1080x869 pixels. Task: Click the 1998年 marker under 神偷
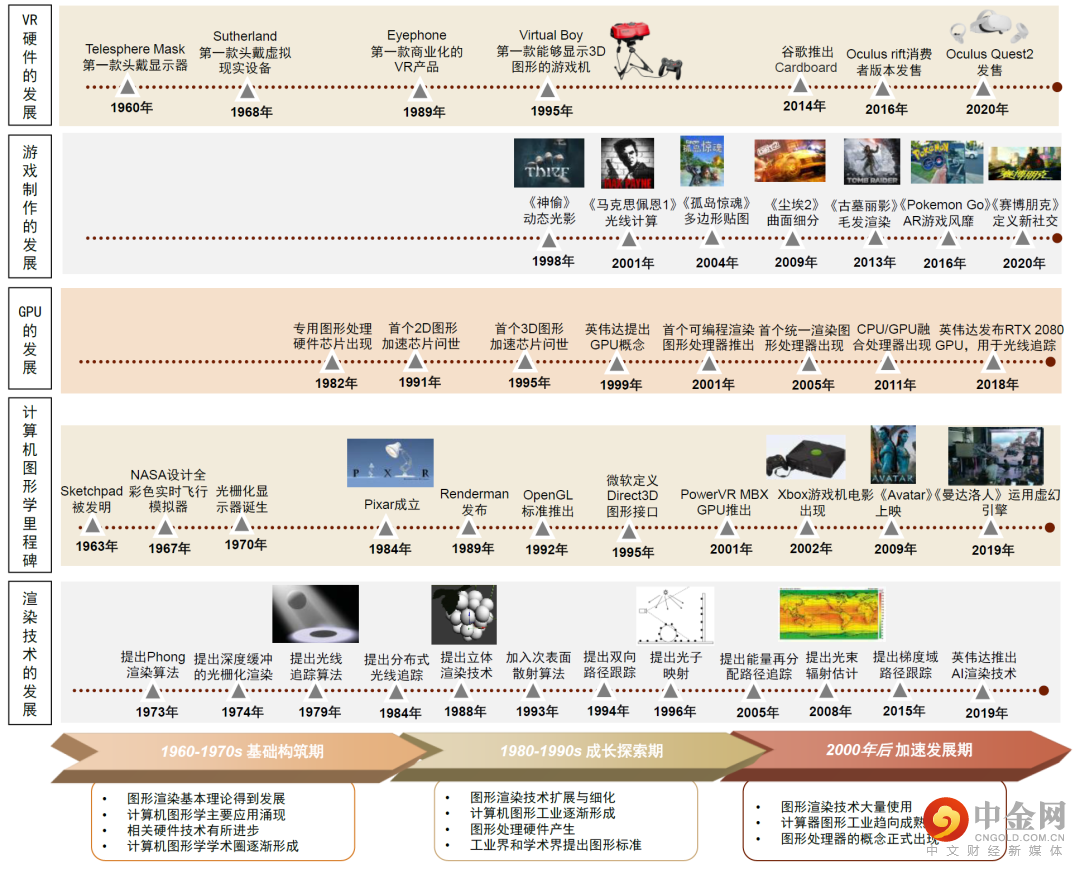point(548,240)
